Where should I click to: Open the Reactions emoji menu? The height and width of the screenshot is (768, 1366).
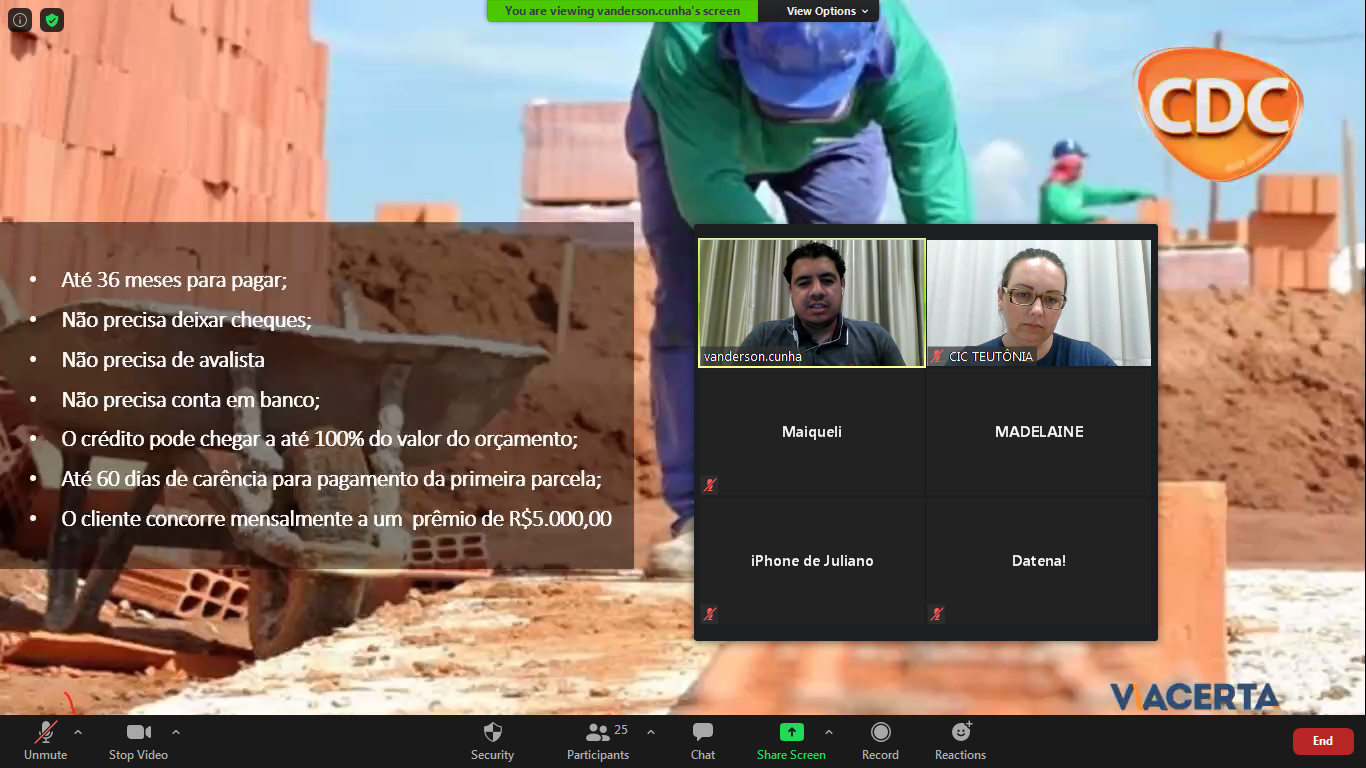[x=960, y=741]
